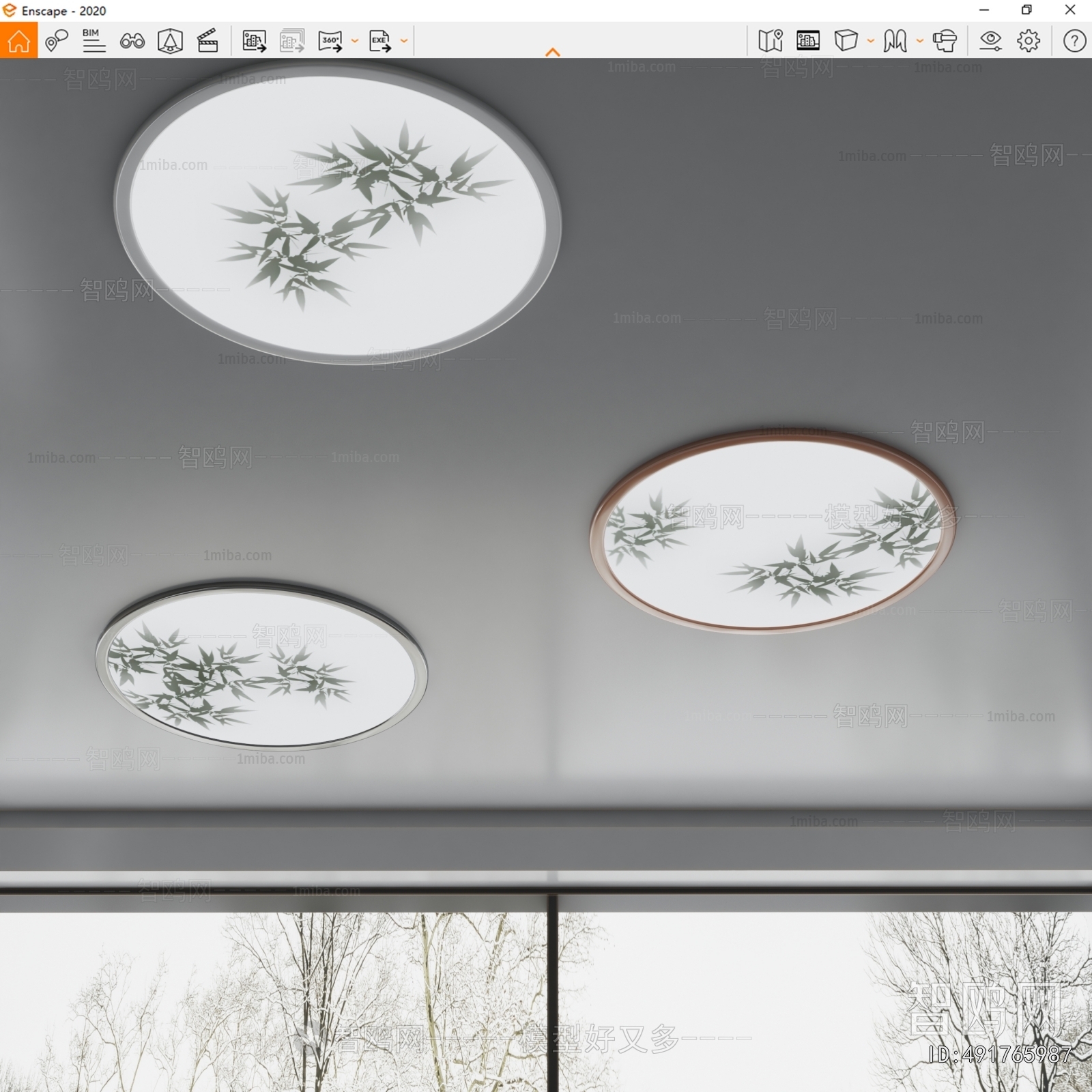Click the orange Home icon

coord(18,41)
